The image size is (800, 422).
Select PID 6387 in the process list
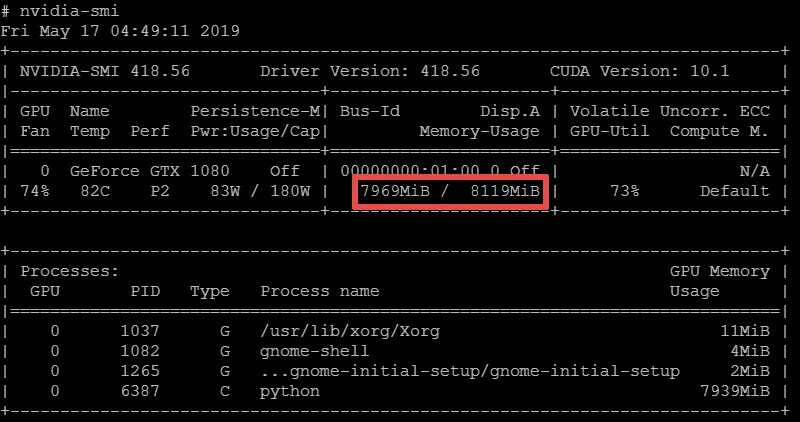pos(140,391)
